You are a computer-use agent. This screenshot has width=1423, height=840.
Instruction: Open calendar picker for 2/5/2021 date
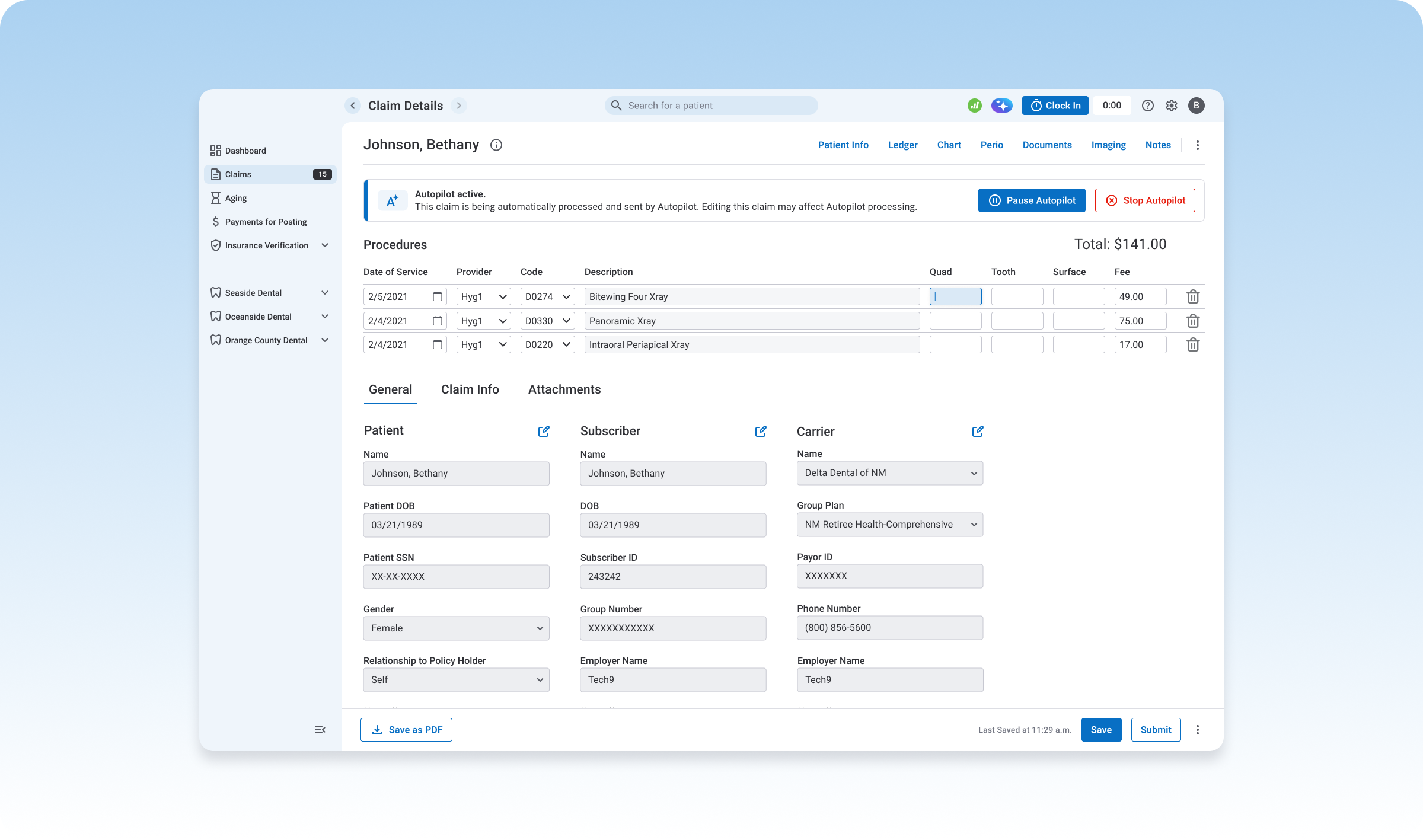438,296
